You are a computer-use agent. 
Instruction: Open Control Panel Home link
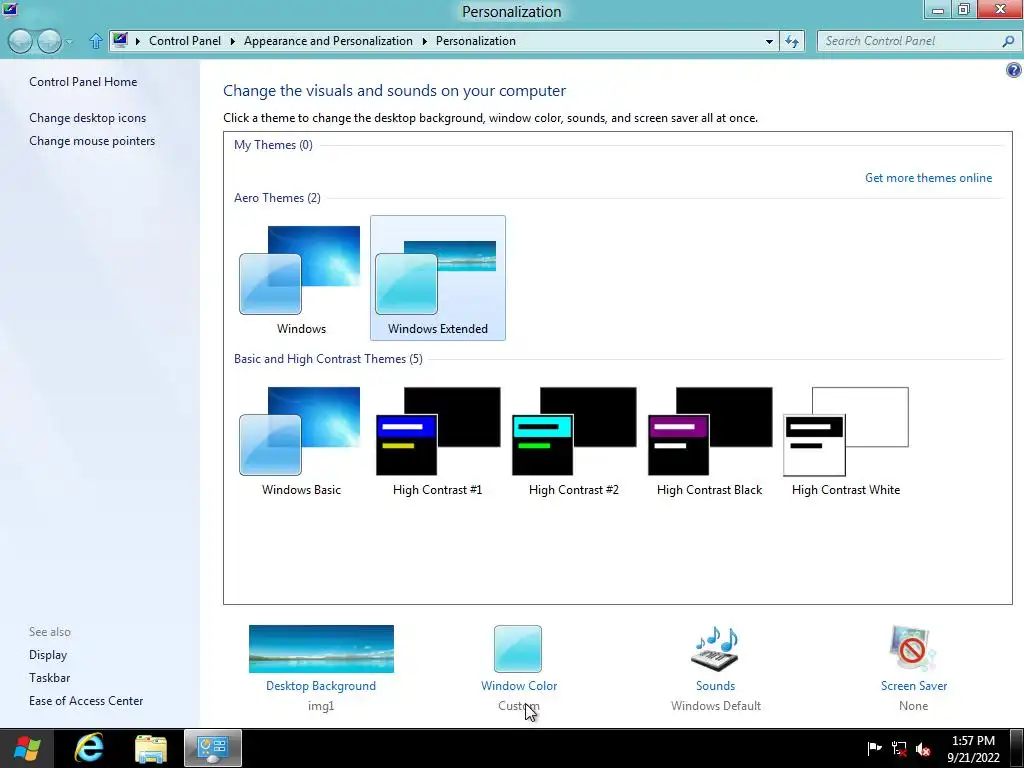point(83,82)
